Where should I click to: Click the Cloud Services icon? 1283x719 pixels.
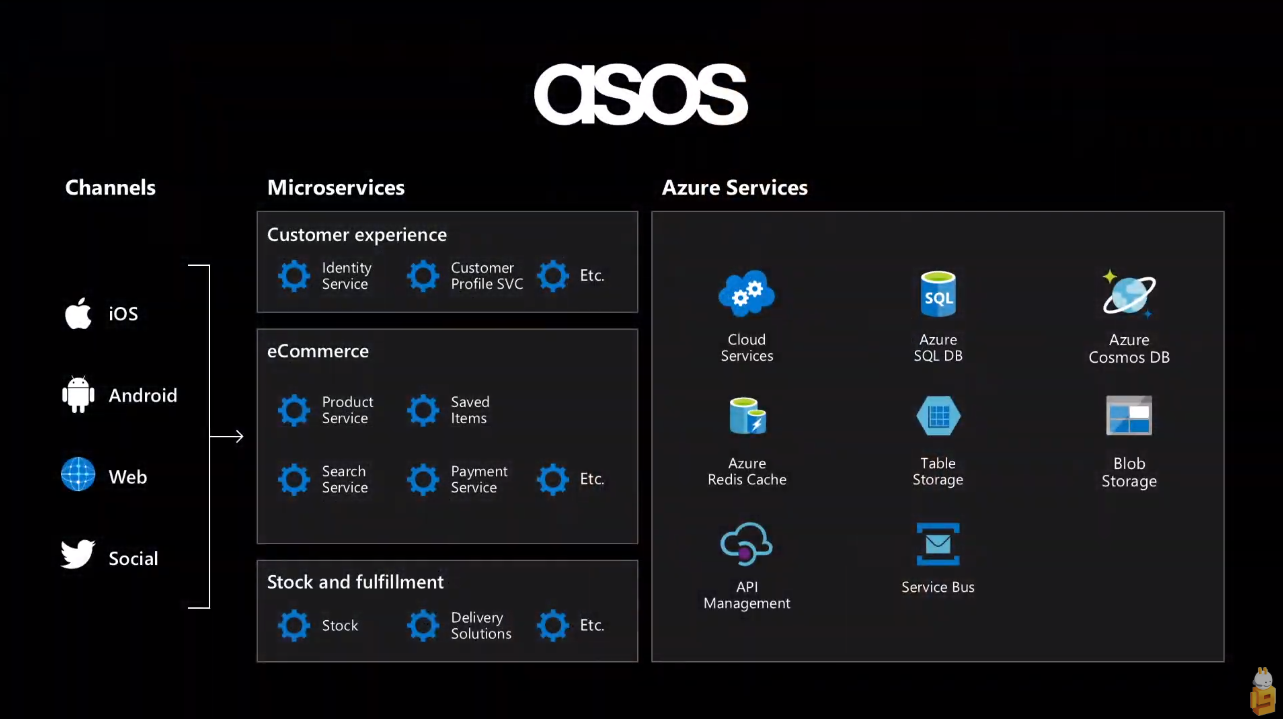click(x=747, y=294)
